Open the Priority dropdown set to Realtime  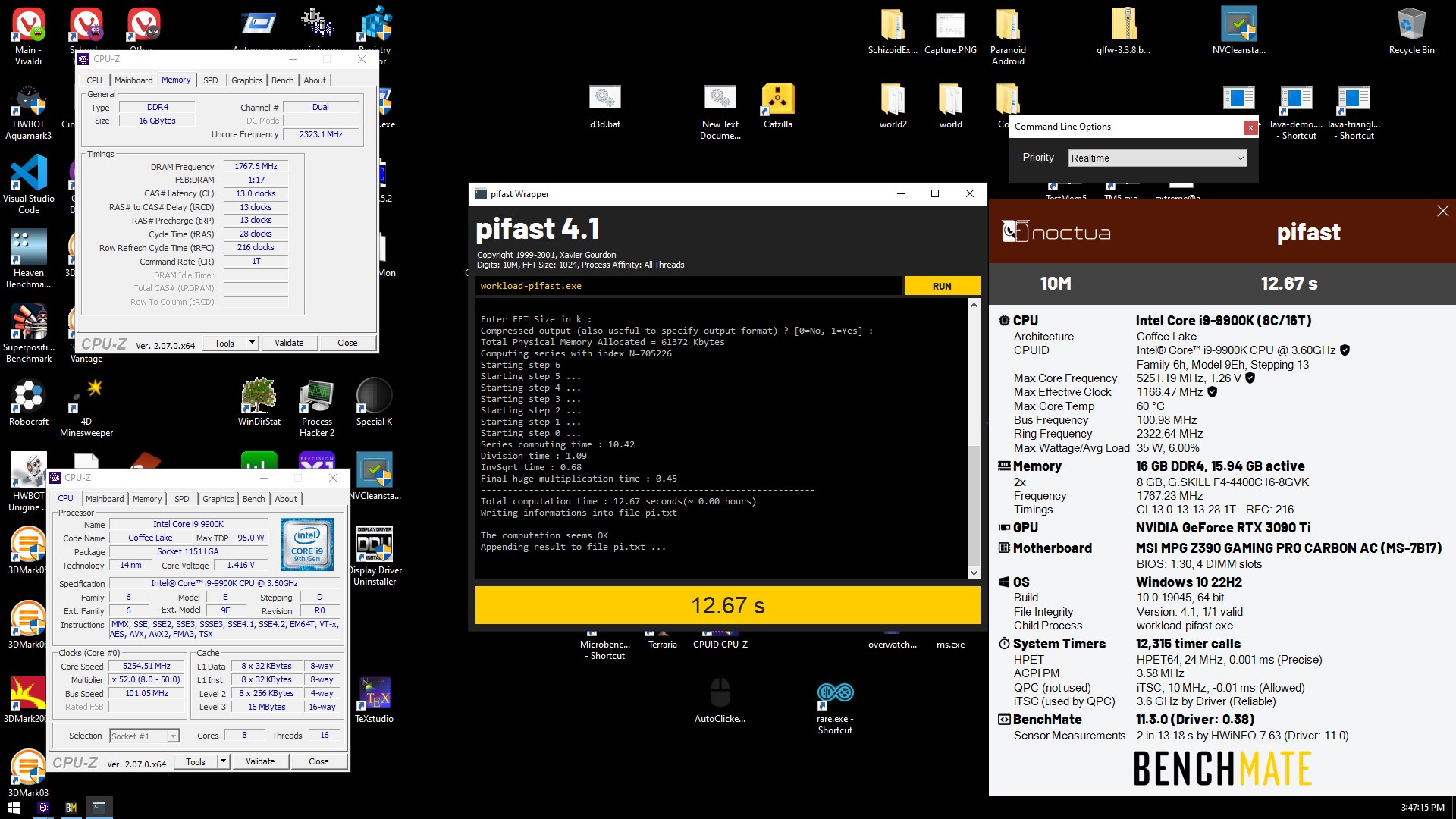pyautogui.click(x=1156, y=158)
